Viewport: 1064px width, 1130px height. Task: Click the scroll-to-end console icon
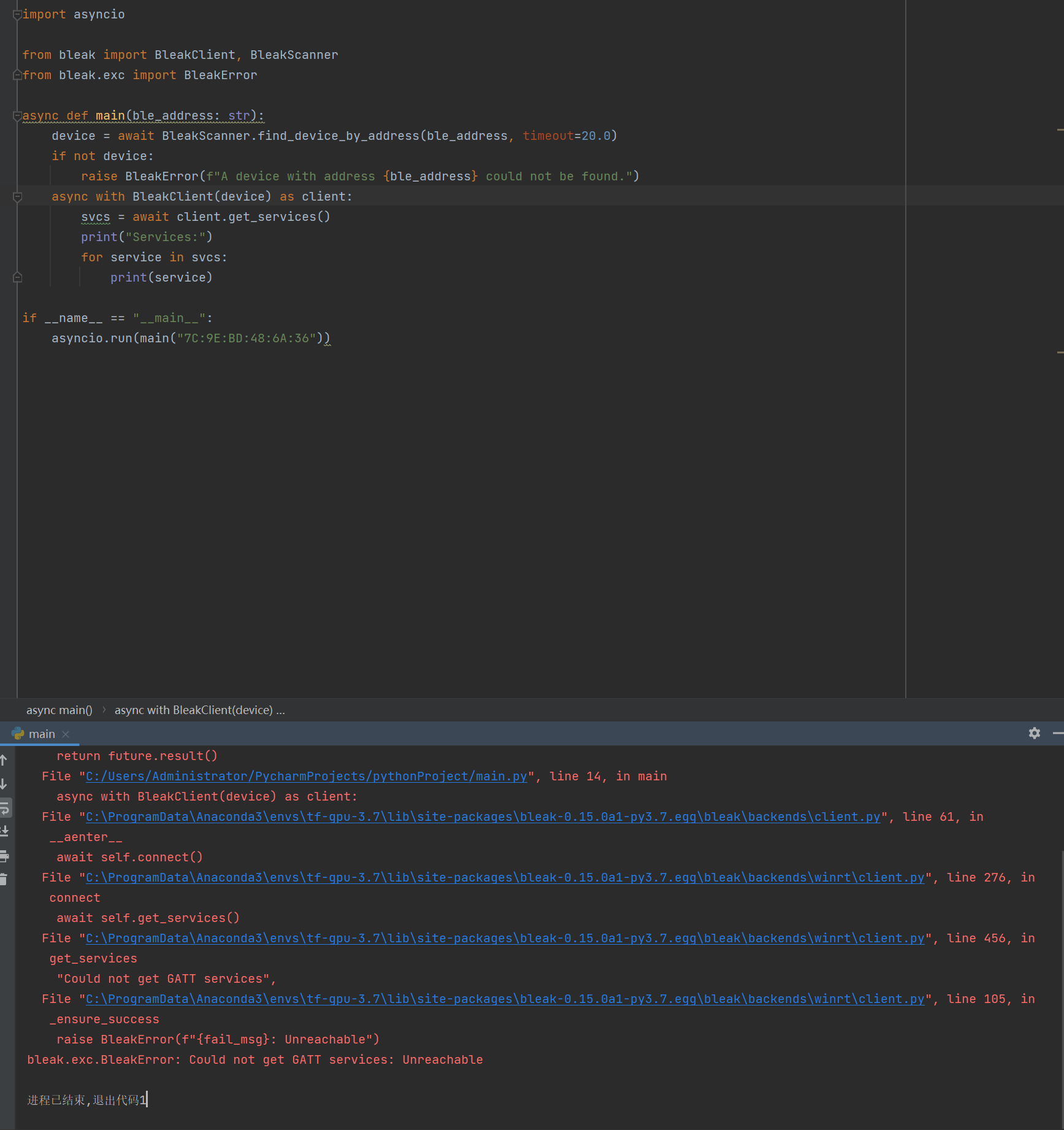(4, 831)
